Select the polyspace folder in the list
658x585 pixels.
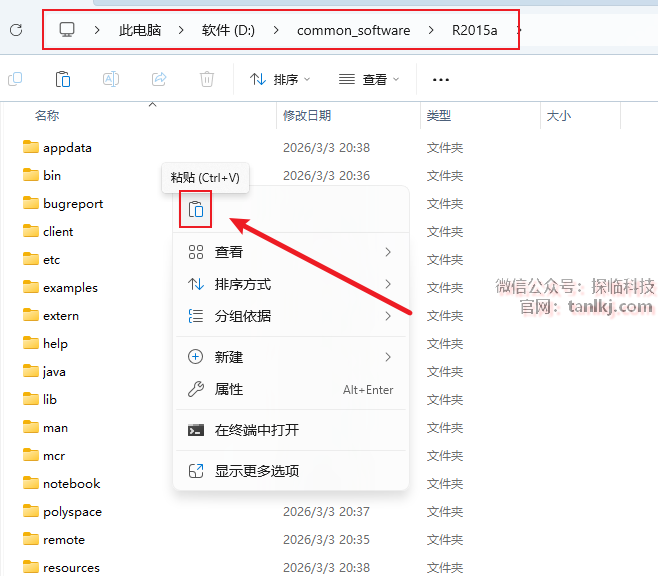[72, 511]
